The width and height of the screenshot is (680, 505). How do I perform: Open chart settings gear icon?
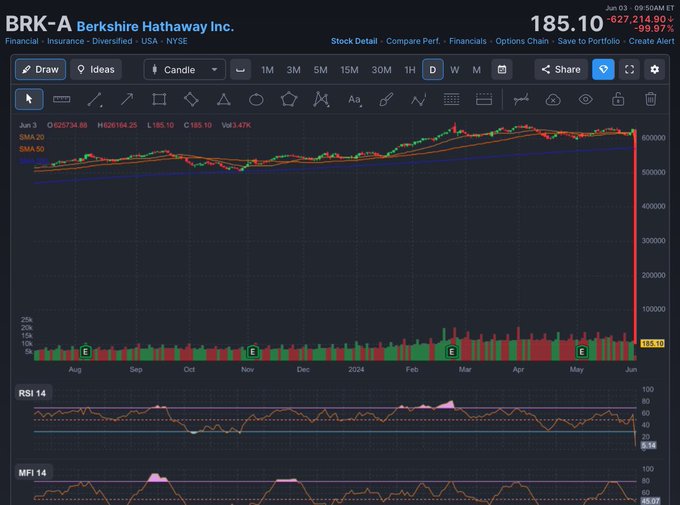[x=655, y=69]
